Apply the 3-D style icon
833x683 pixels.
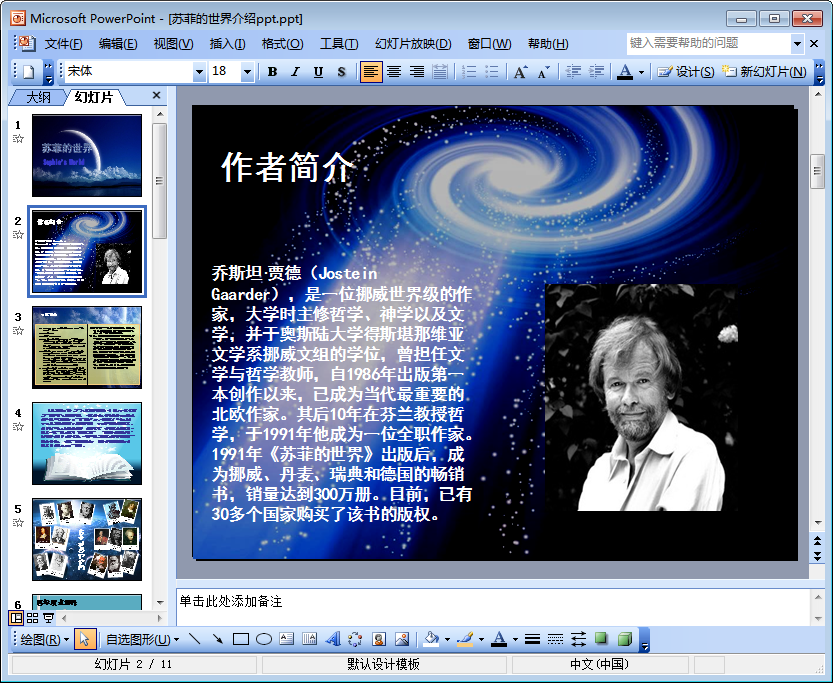coord(625,639)
